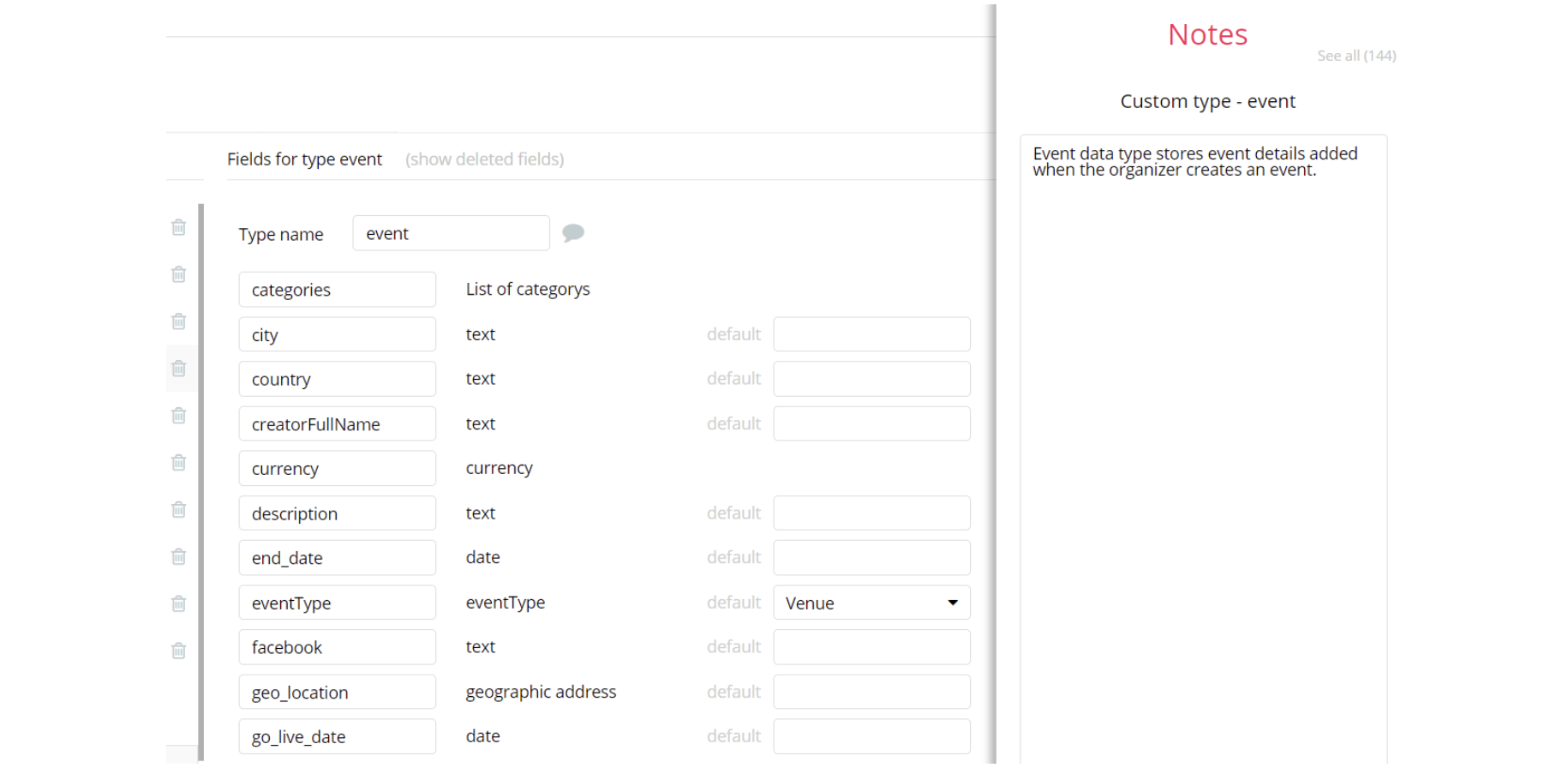Click the topmost trash icon in left column
The image size is (1568, 768).
tap(178, 227)
